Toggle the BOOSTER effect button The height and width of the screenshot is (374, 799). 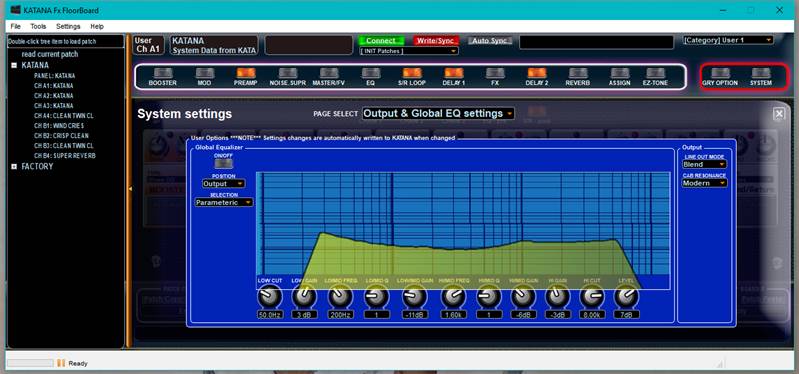163,73
